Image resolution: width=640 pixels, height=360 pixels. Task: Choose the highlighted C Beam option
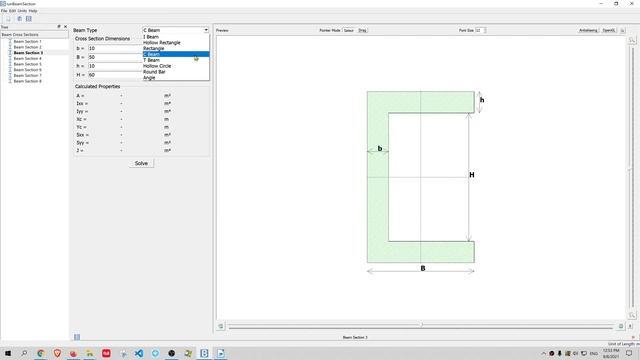click(x=176, y=54)
